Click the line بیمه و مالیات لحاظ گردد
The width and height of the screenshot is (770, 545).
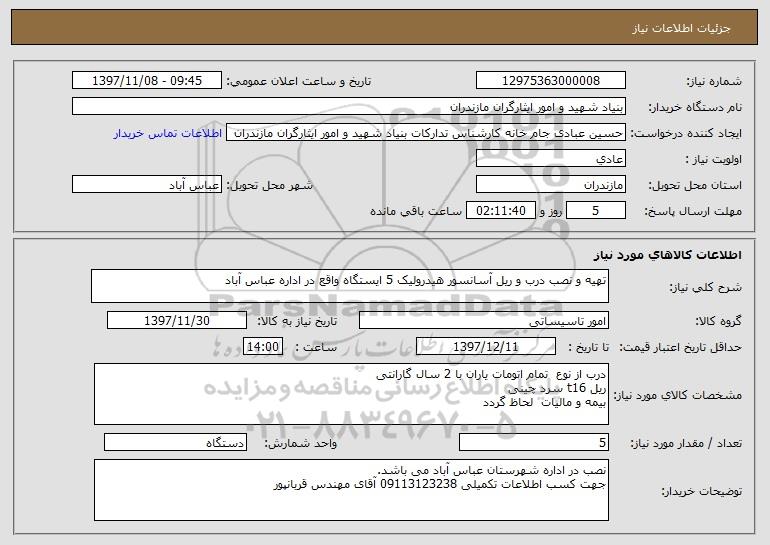pyautogui.click(x=545, y=403)
